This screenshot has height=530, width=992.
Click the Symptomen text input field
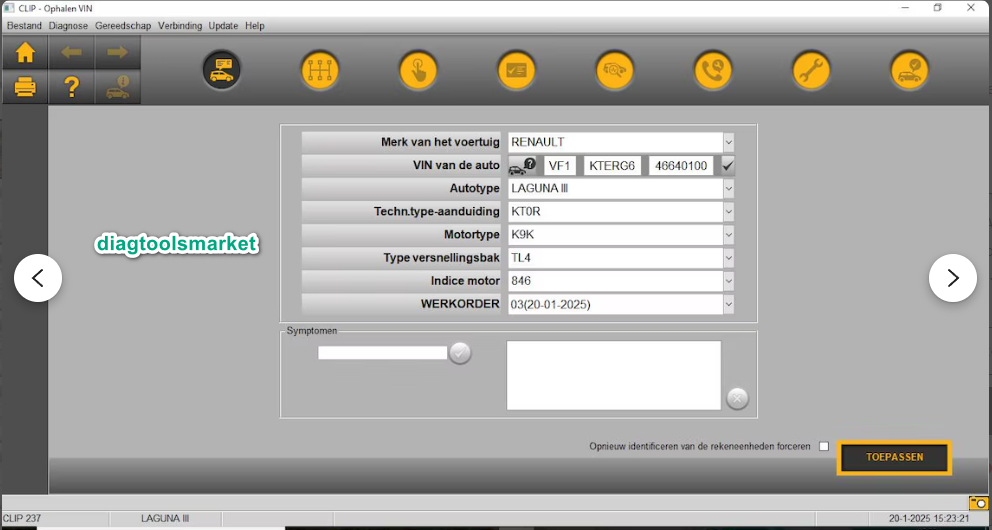(383, 353)
